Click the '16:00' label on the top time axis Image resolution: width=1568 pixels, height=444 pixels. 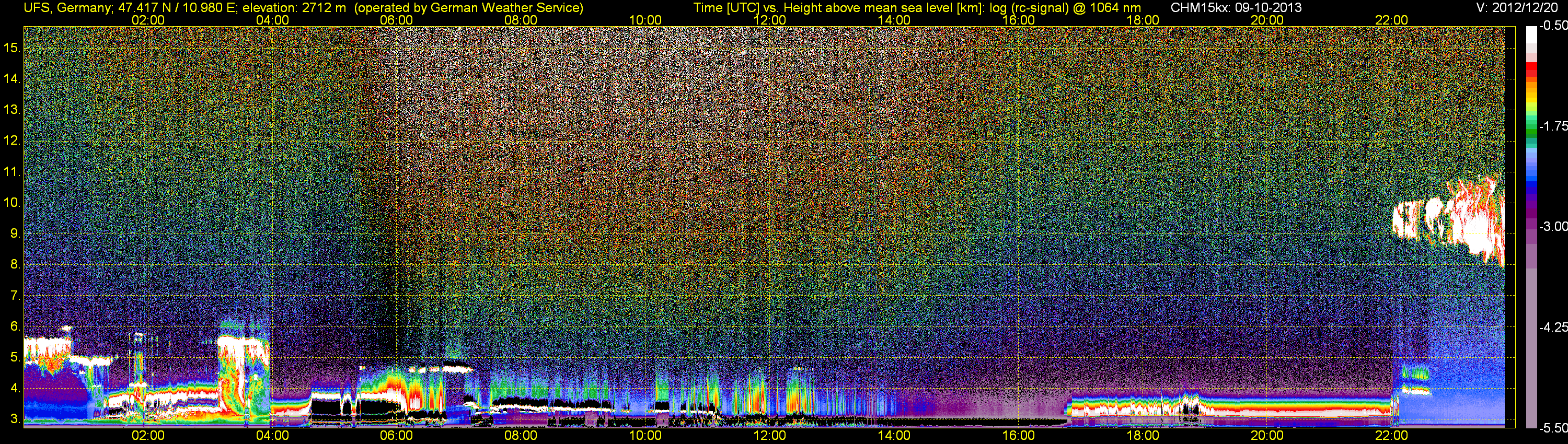point(1018,20)
